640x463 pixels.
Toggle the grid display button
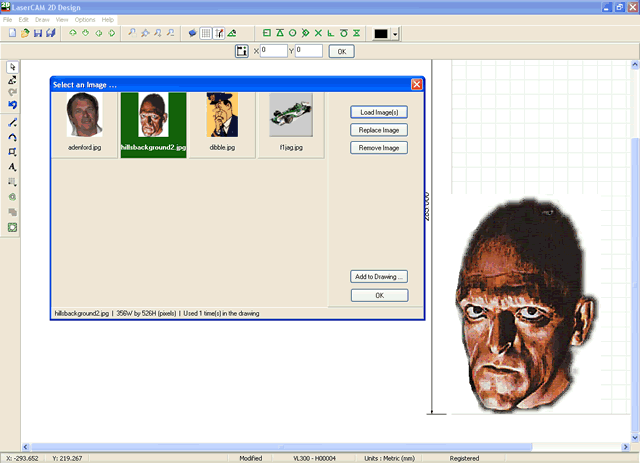pos(206,33)
